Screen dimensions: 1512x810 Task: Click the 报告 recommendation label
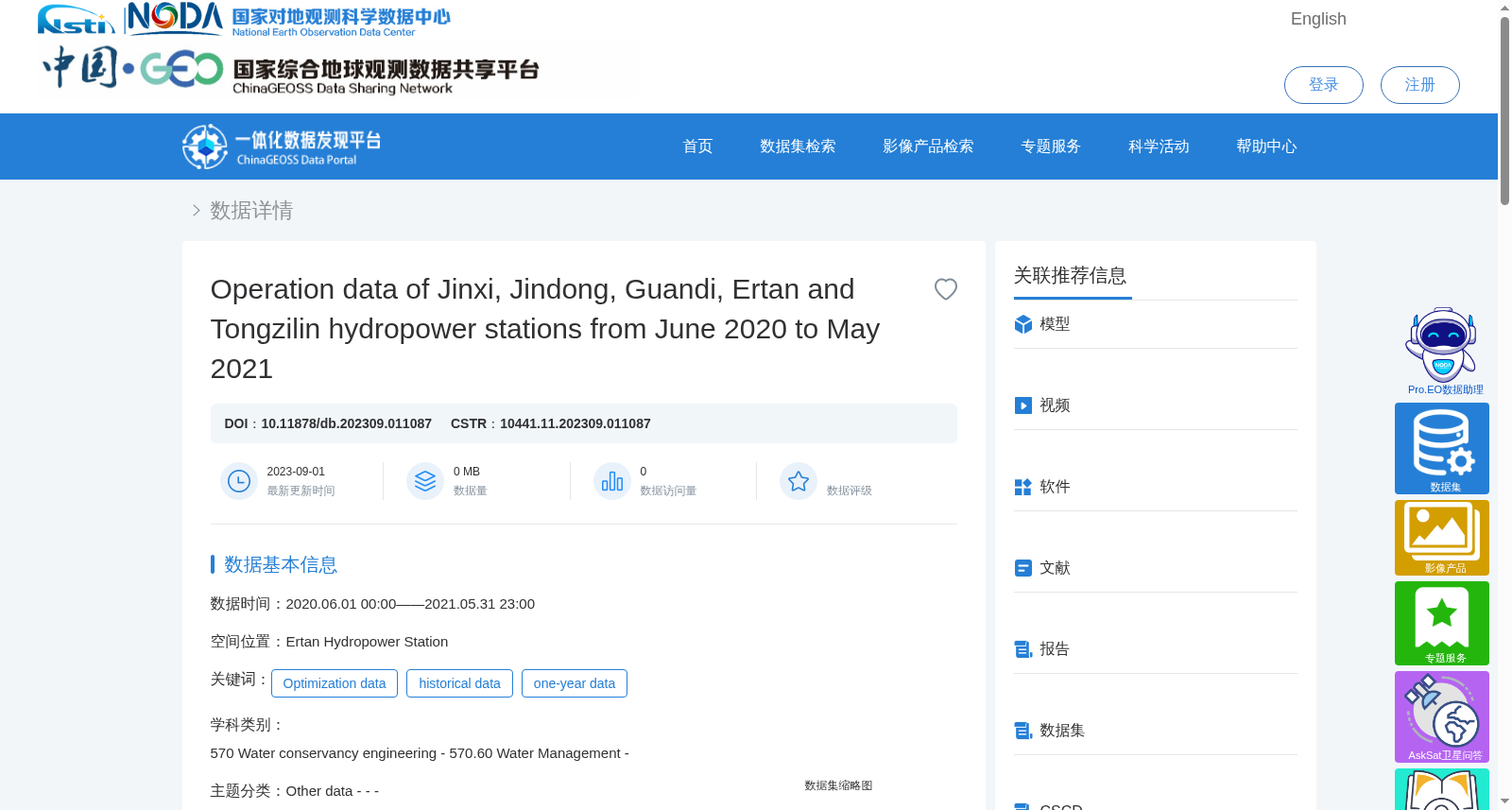pos(1055,649)
